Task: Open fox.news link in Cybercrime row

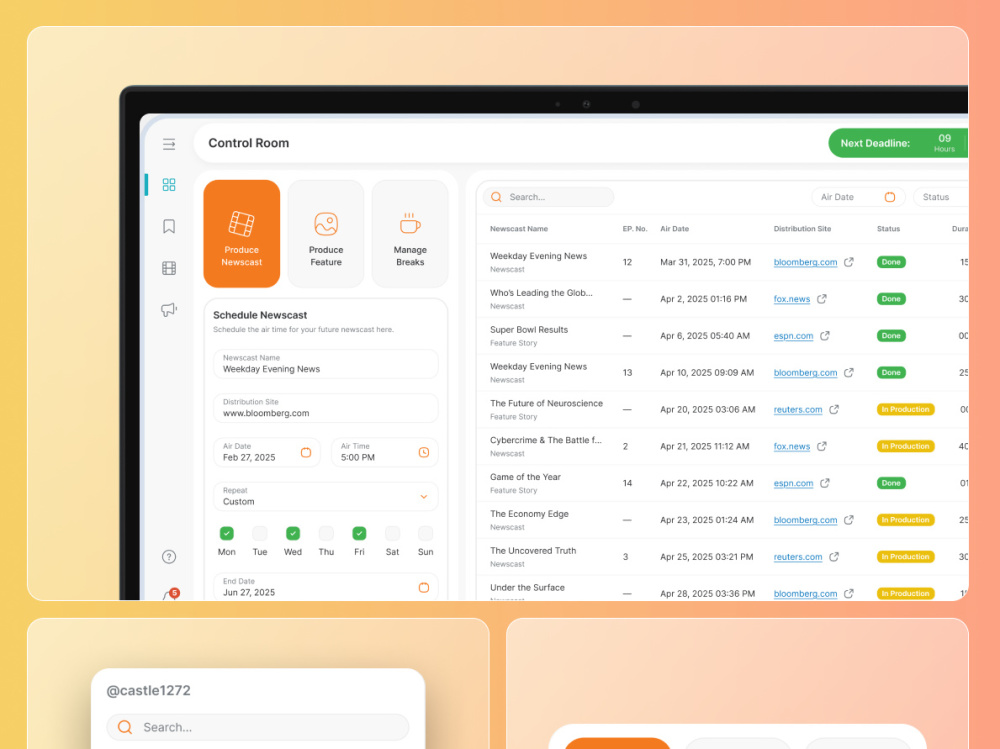Action: [791, 447]
